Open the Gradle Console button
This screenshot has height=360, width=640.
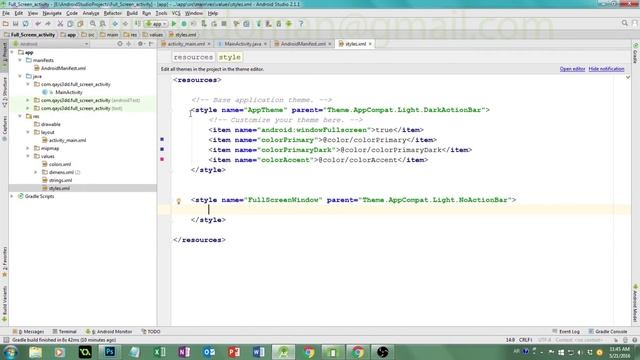click(608, 331)
